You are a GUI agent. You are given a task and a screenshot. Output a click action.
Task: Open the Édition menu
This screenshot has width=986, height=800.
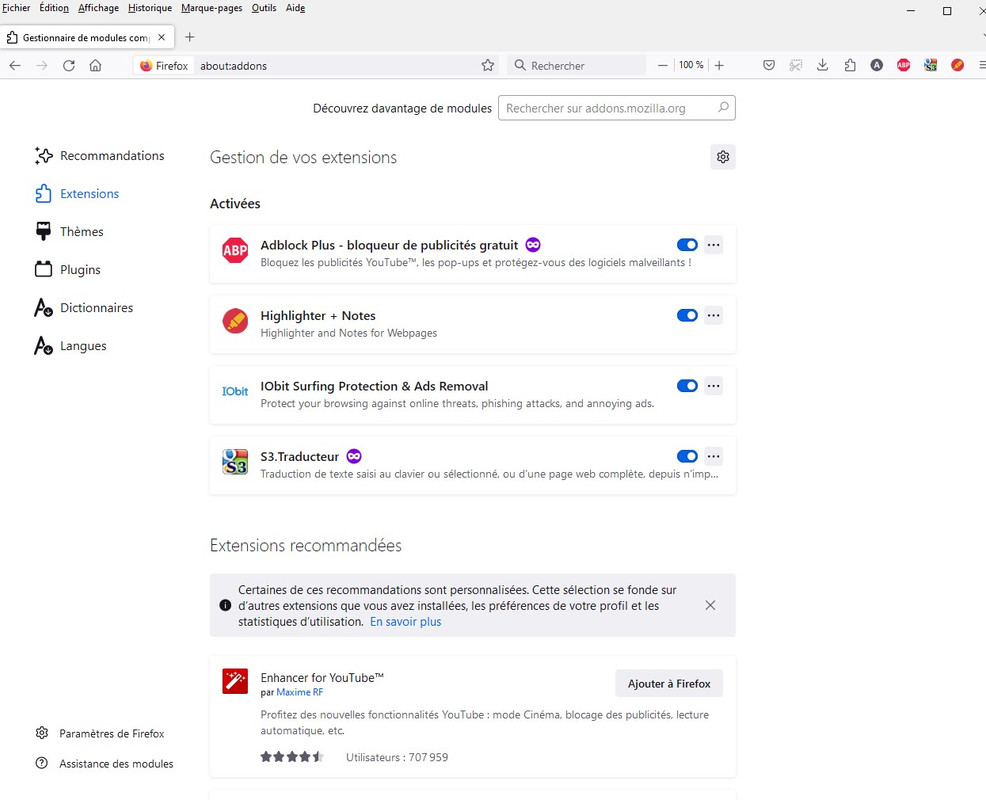coord(54,8)
